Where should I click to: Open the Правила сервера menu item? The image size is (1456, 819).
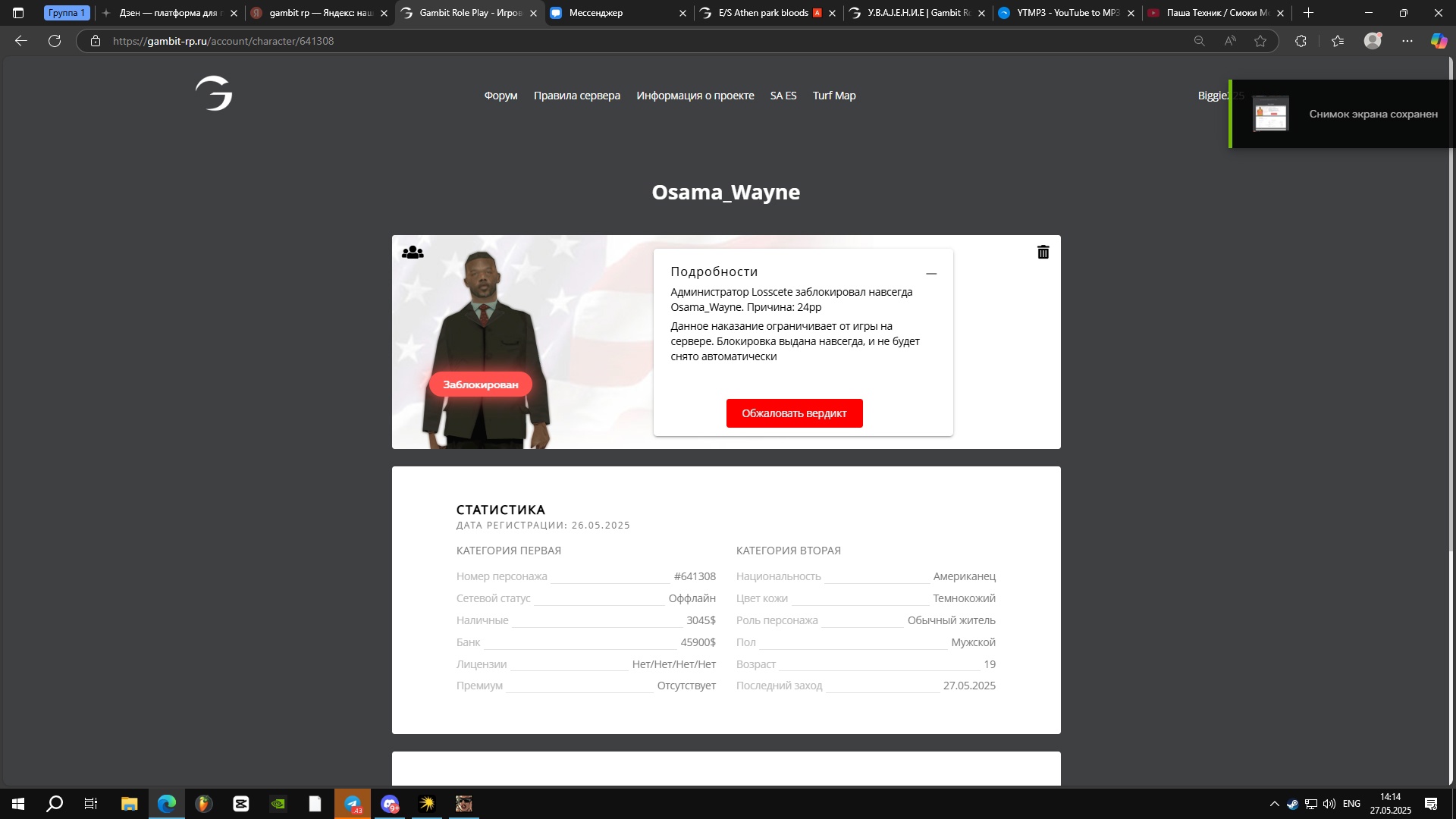576,96
